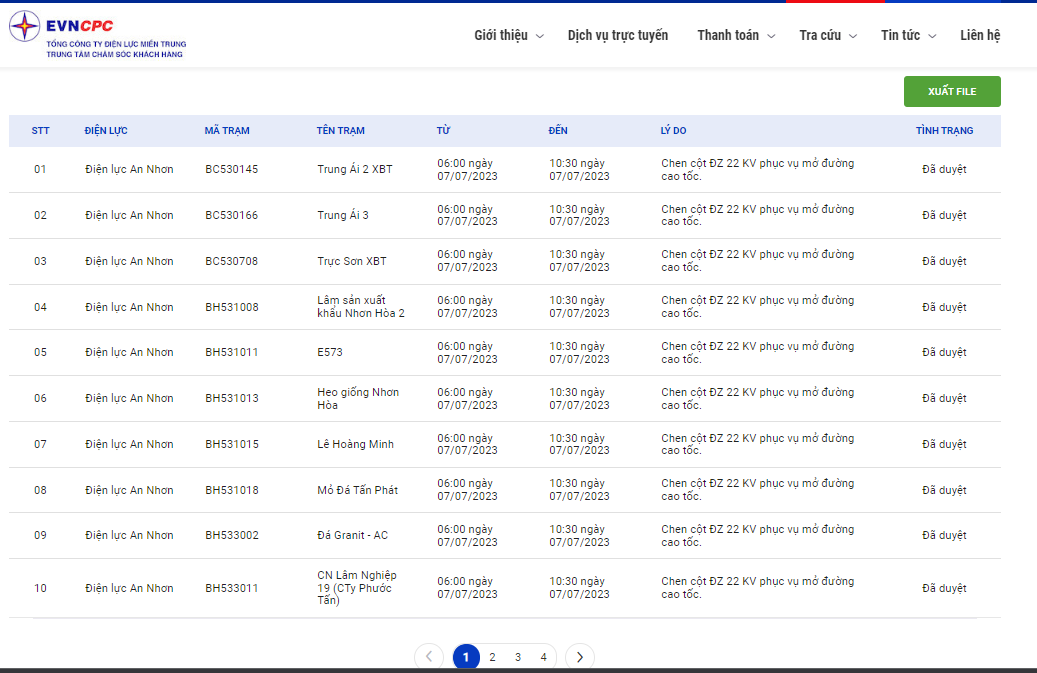Expand the Giới thiệu menu chevron
The image size is (1037, 673).
[x=540, y=36]
